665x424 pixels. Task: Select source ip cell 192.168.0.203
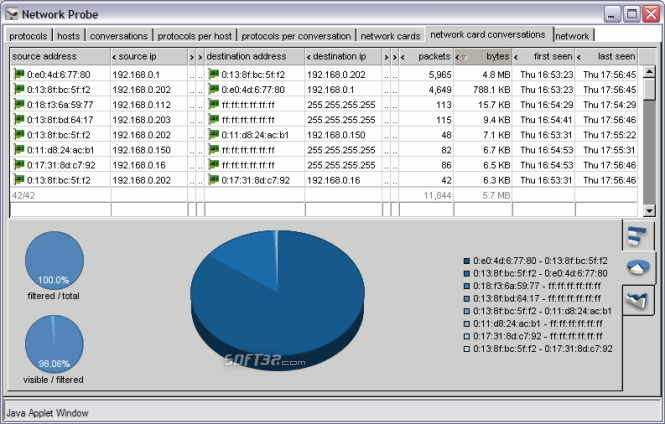tap(149, 120)
